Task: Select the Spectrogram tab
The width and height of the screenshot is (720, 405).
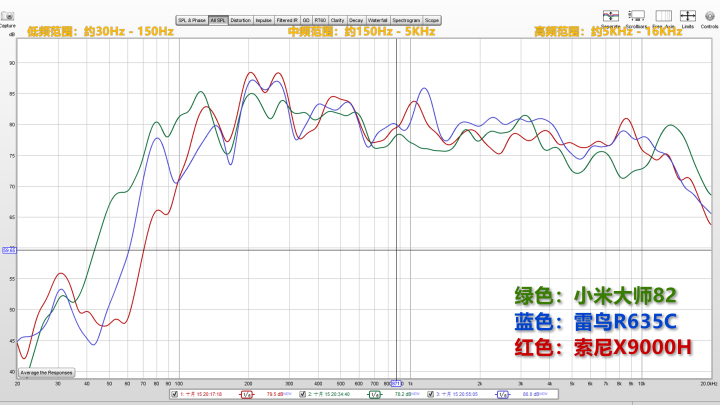Action: (407, 20)
